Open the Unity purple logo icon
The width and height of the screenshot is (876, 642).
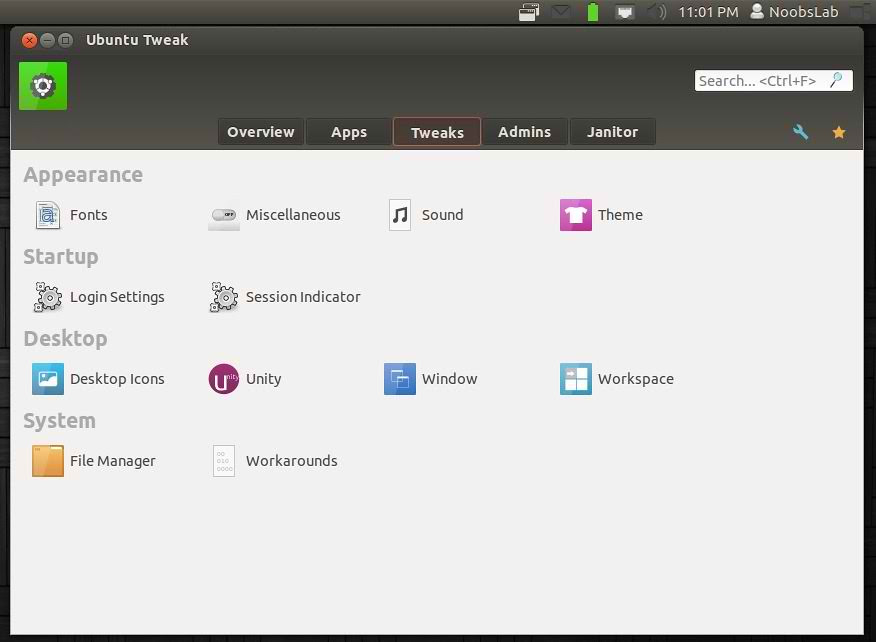click(223, 379)
